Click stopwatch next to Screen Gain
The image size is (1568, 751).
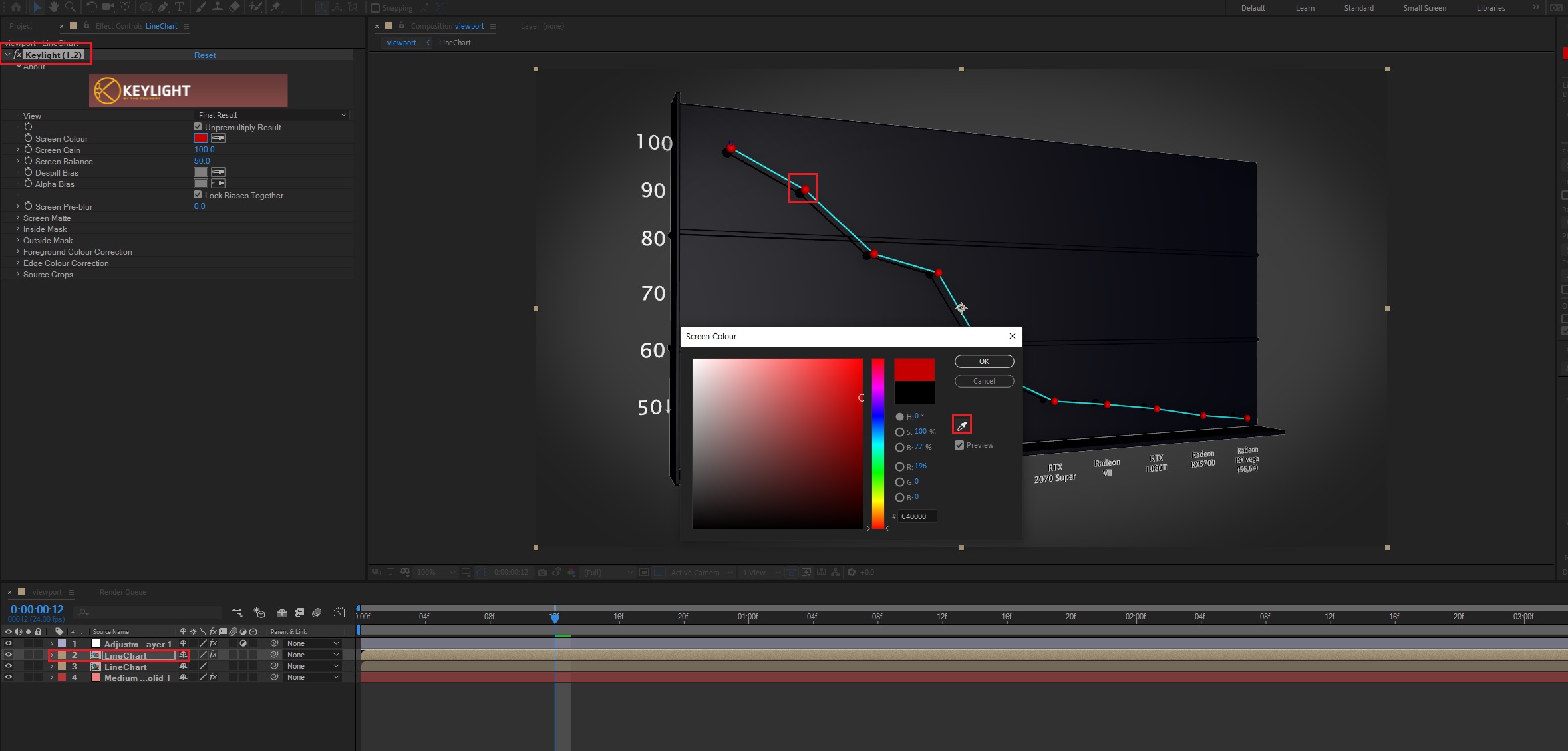[28, 150]
